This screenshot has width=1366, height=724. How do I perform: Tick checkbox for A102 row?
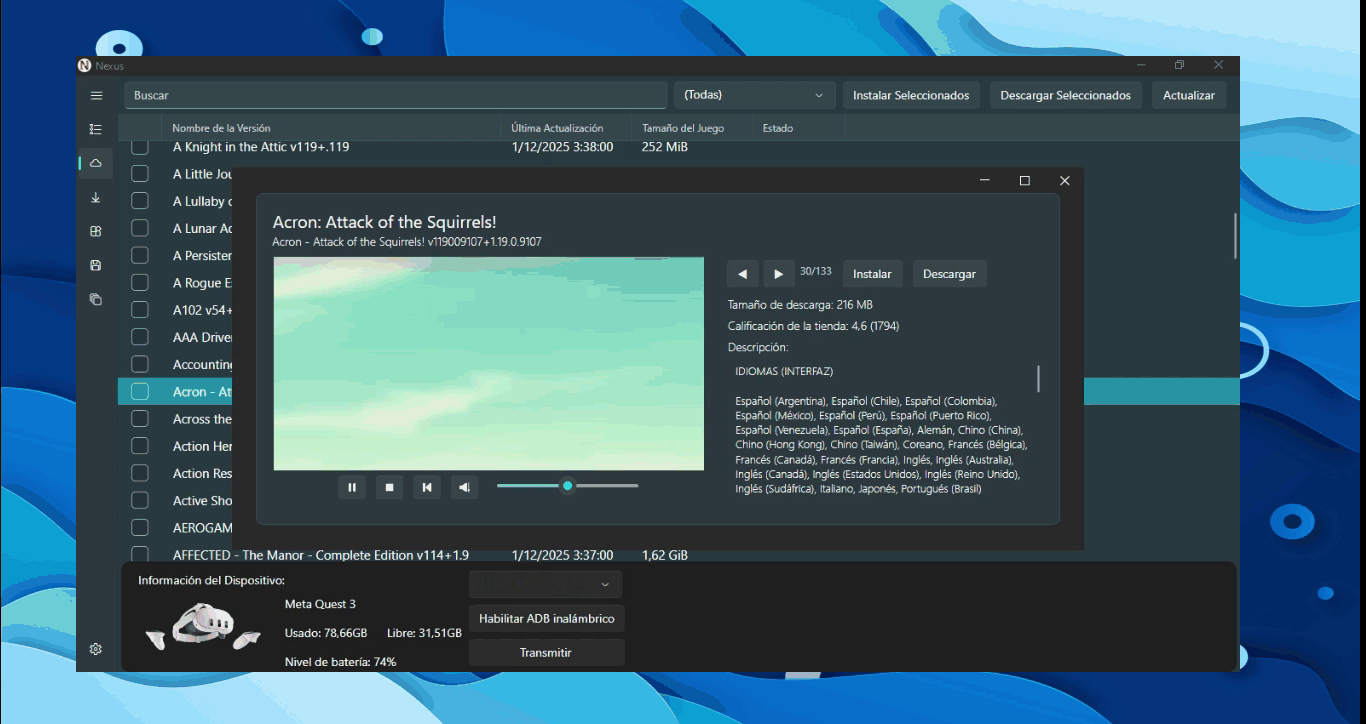tap(140, 310)
